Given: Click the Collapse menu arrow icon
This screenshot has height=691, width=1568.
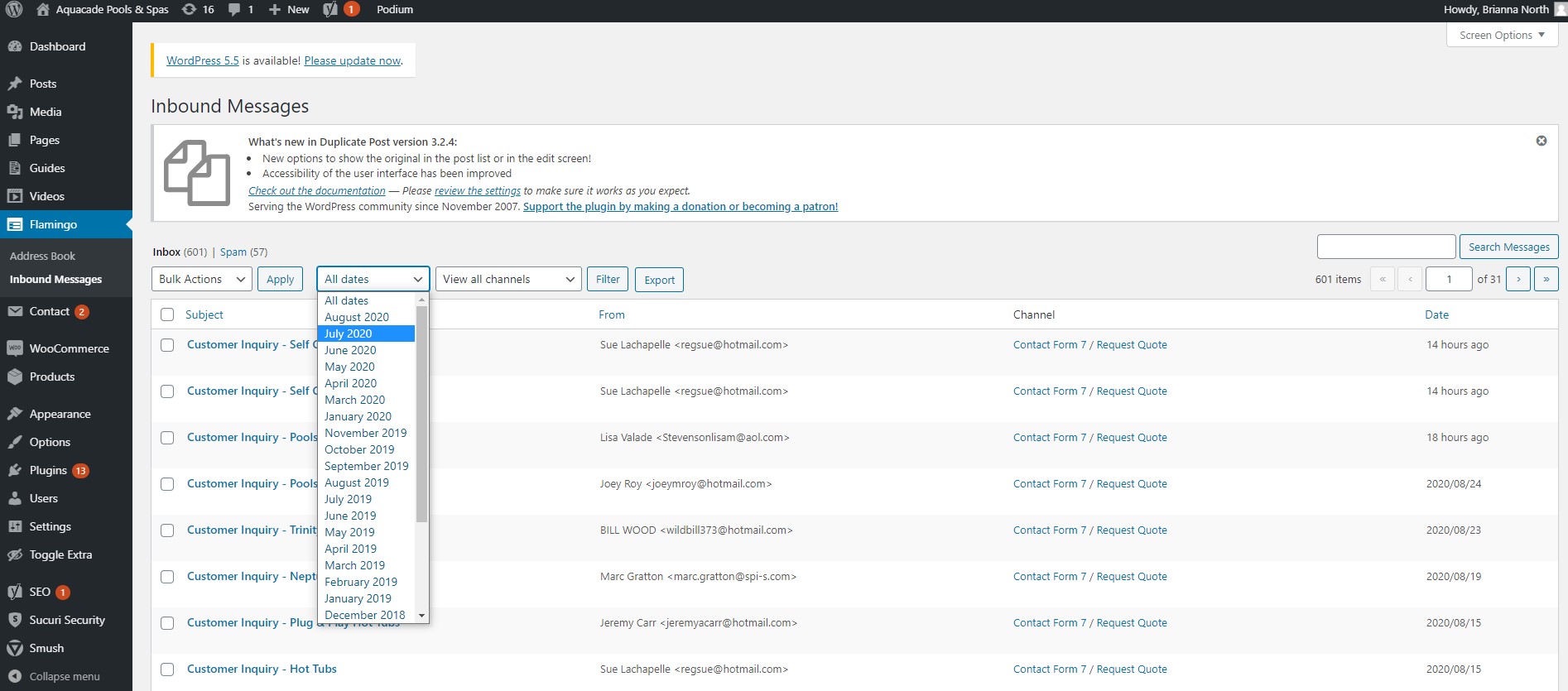Looking at the screenshot, I should pos(15,676).
